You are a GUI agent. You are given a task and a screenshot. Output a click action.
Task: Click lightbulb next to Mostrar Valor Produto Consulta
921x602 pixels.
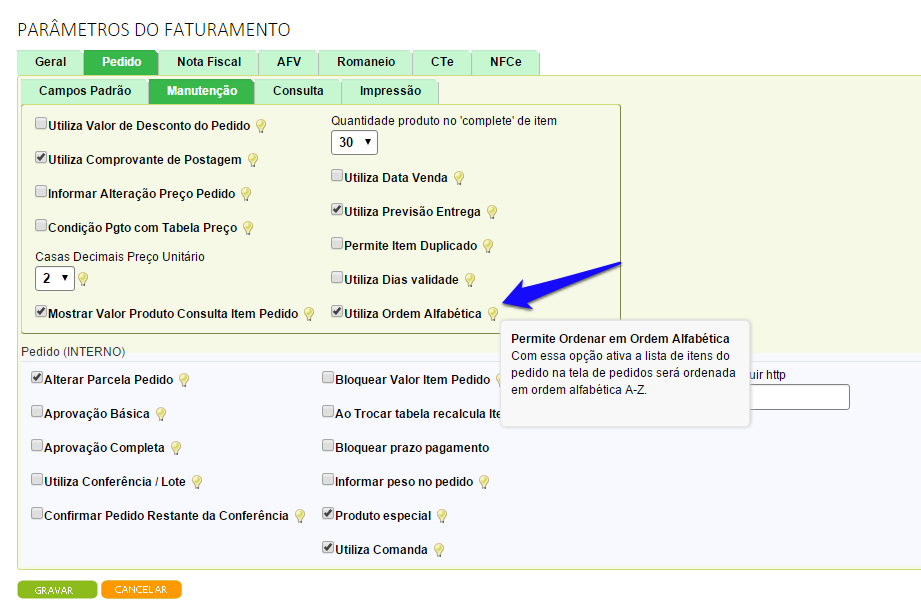point(309,314)
